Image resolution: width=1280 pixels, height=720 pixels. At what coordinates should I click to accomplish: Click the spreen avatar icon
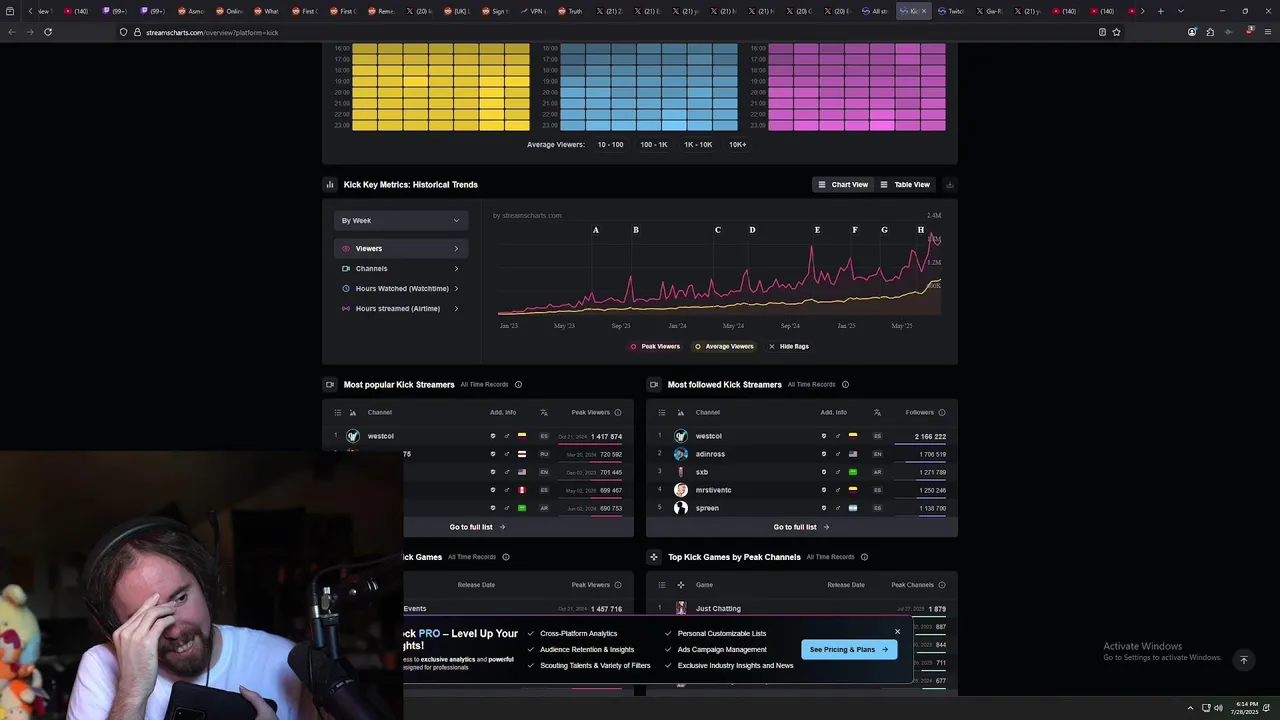point(681,508)
